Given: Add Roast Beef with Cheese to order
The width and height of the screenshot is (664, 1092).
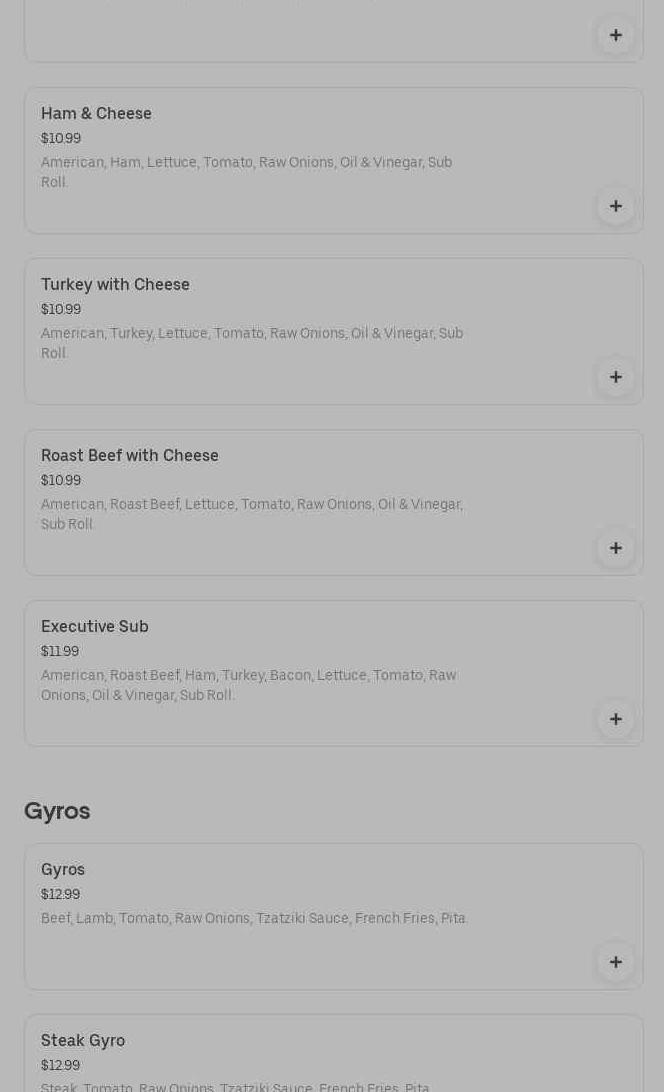Looking at the screenshot, I should 616,548.
